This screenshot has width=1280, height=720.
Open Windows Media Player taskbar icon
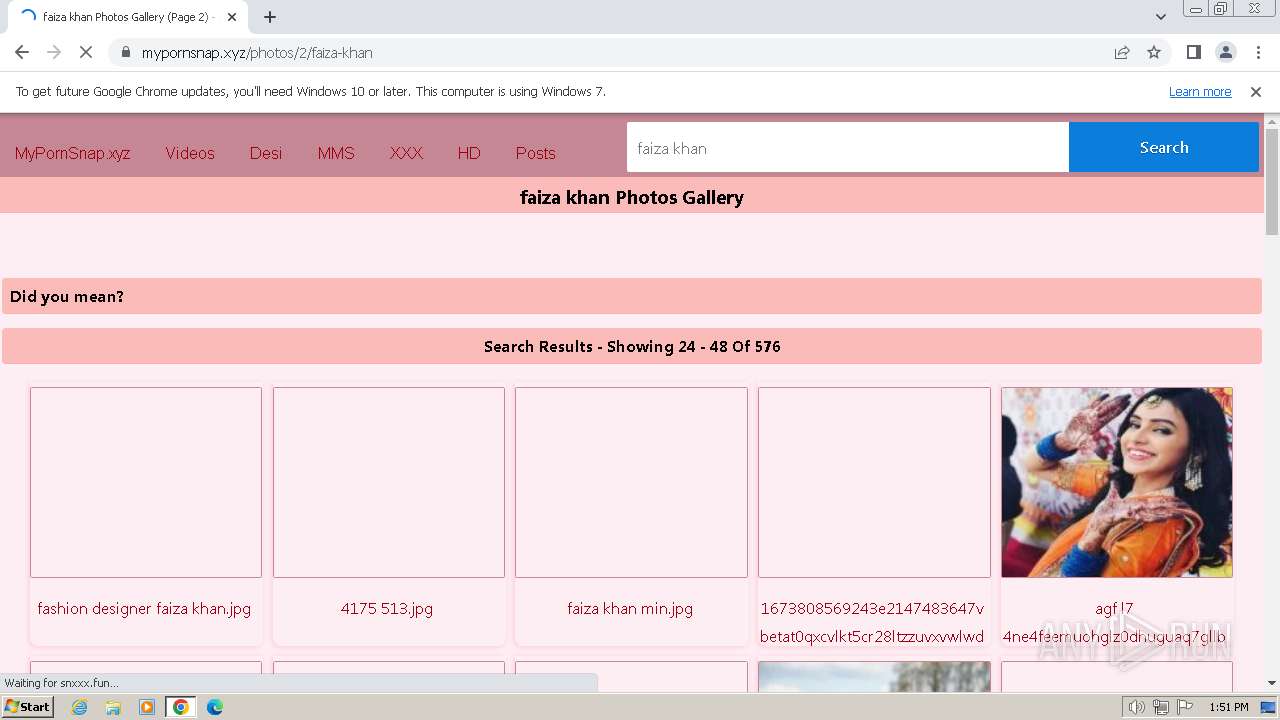point(147,707)
